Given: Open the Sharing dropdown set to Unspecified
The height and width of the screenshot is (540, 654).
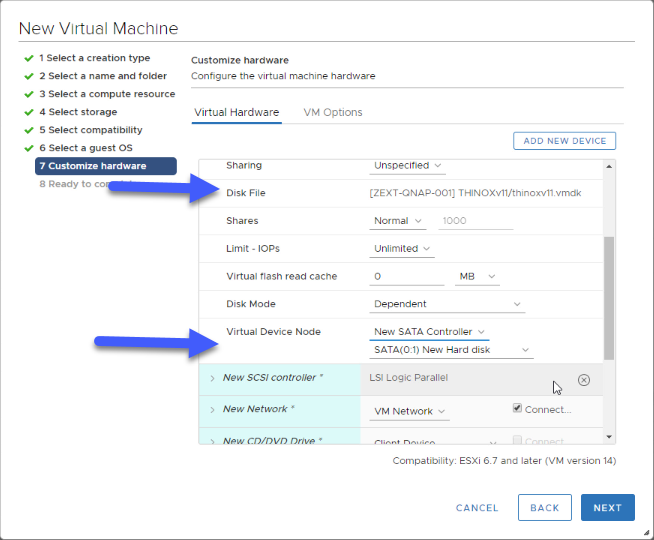Looking at the screenshot, I should 407,166.
